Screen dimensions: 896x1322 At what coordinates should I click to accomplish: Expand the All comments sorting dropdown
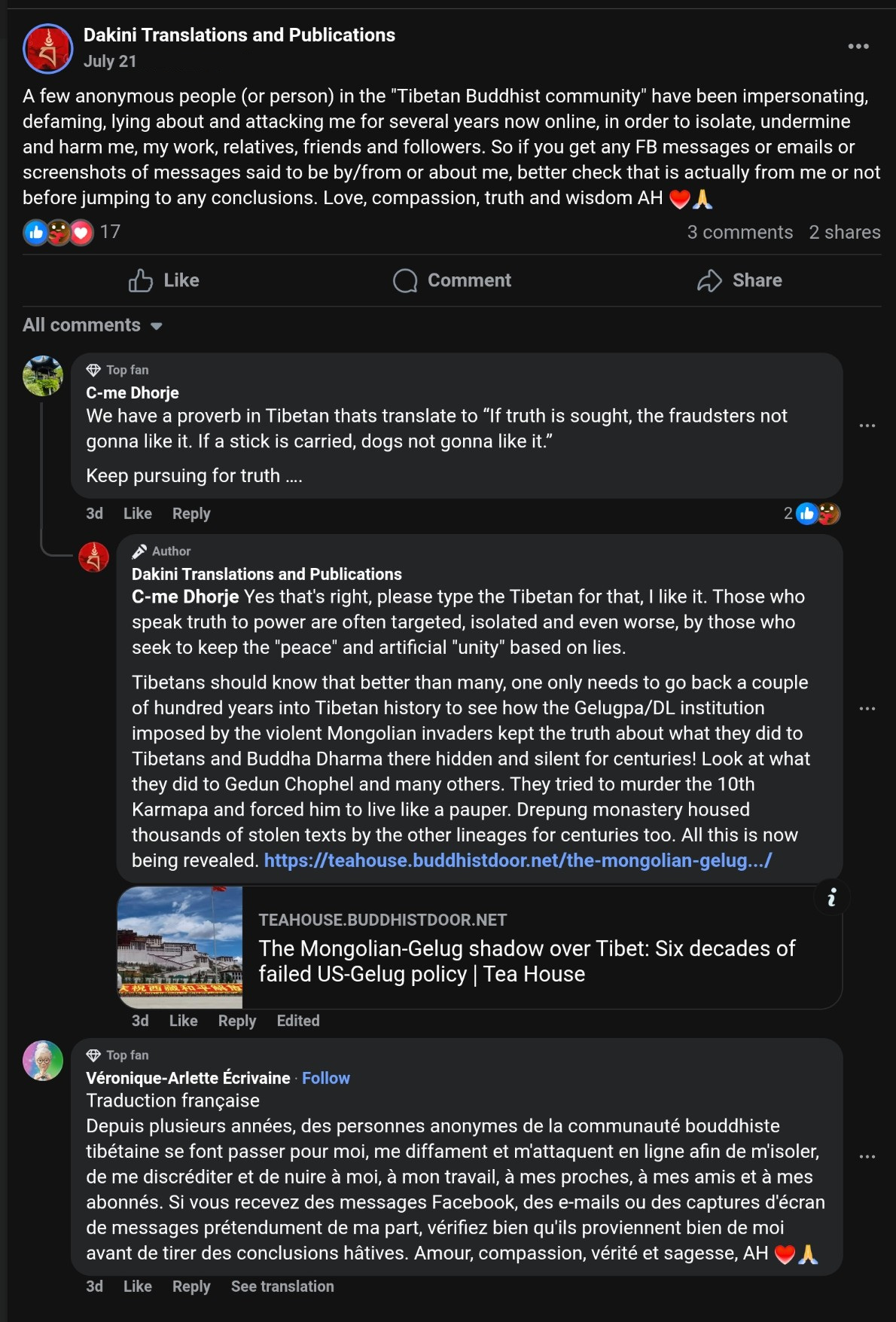(93, 325)
